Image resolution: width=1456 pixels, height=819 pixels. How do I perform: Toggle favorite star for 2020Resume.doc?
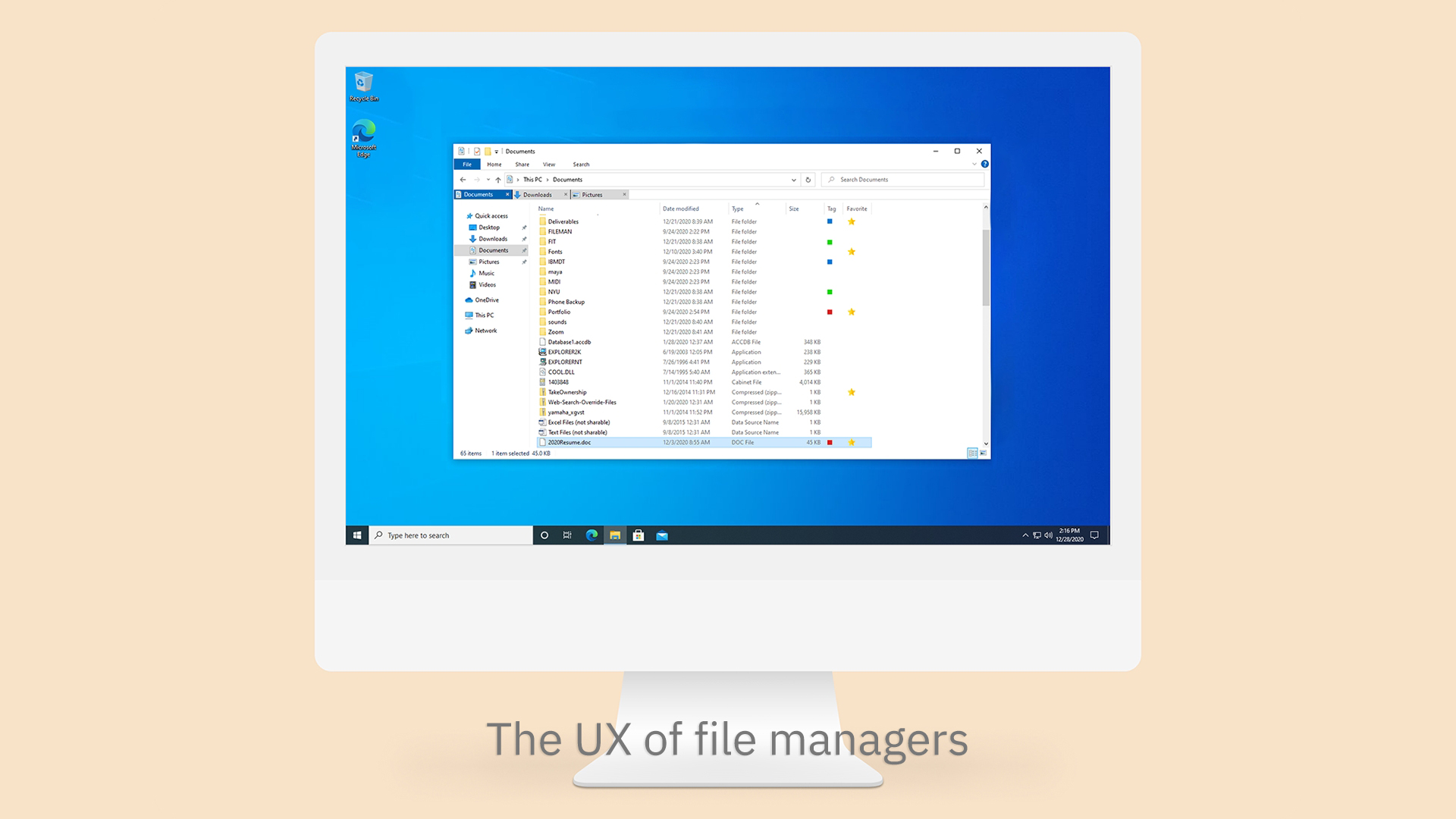(852, 442)
